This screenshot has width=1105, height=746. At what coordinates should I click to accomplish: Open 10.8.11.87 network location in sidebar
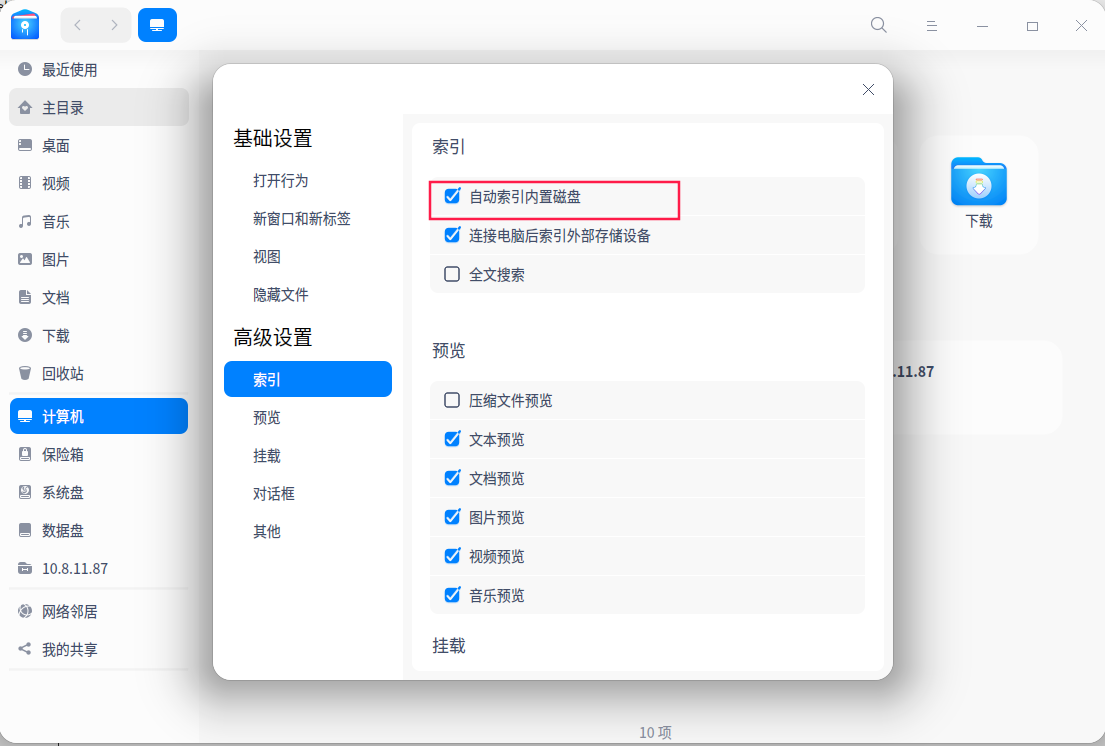74,568
